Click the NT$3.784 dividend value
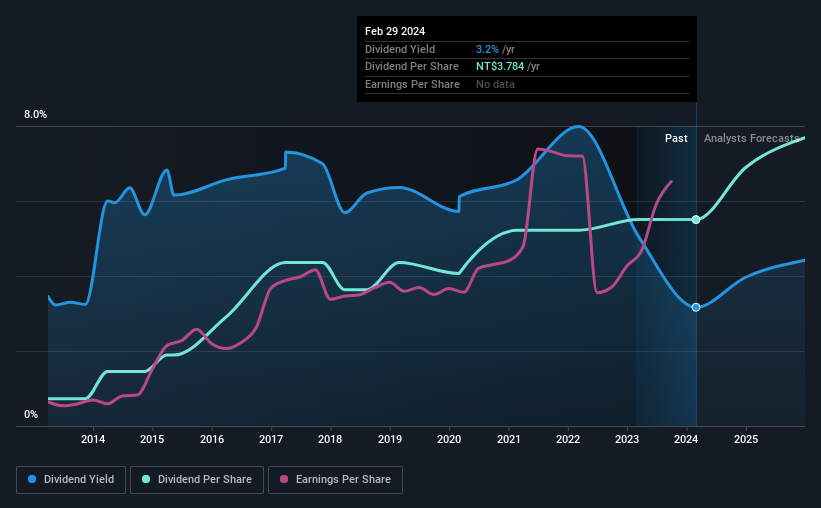 tap(500, 67)
